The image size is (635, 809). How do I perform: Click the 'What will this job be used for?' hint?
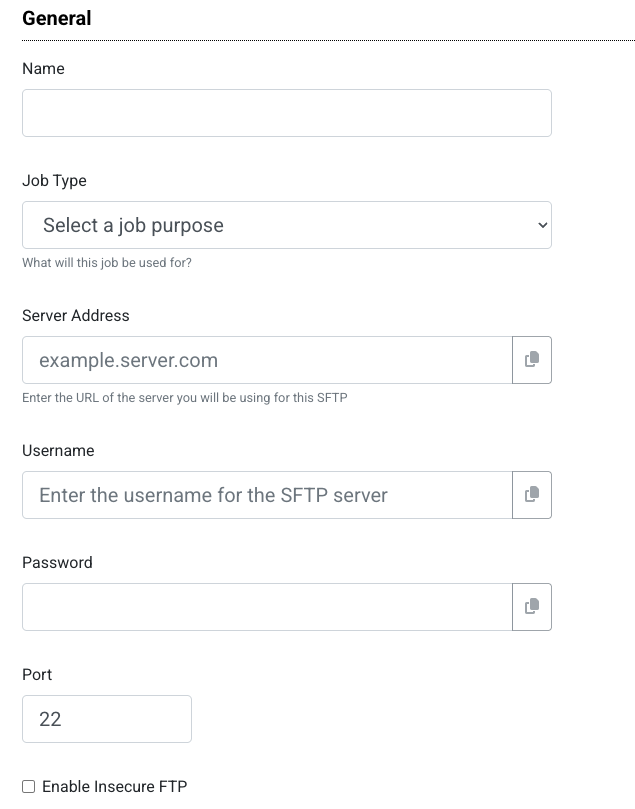click(x=107, y=263)
